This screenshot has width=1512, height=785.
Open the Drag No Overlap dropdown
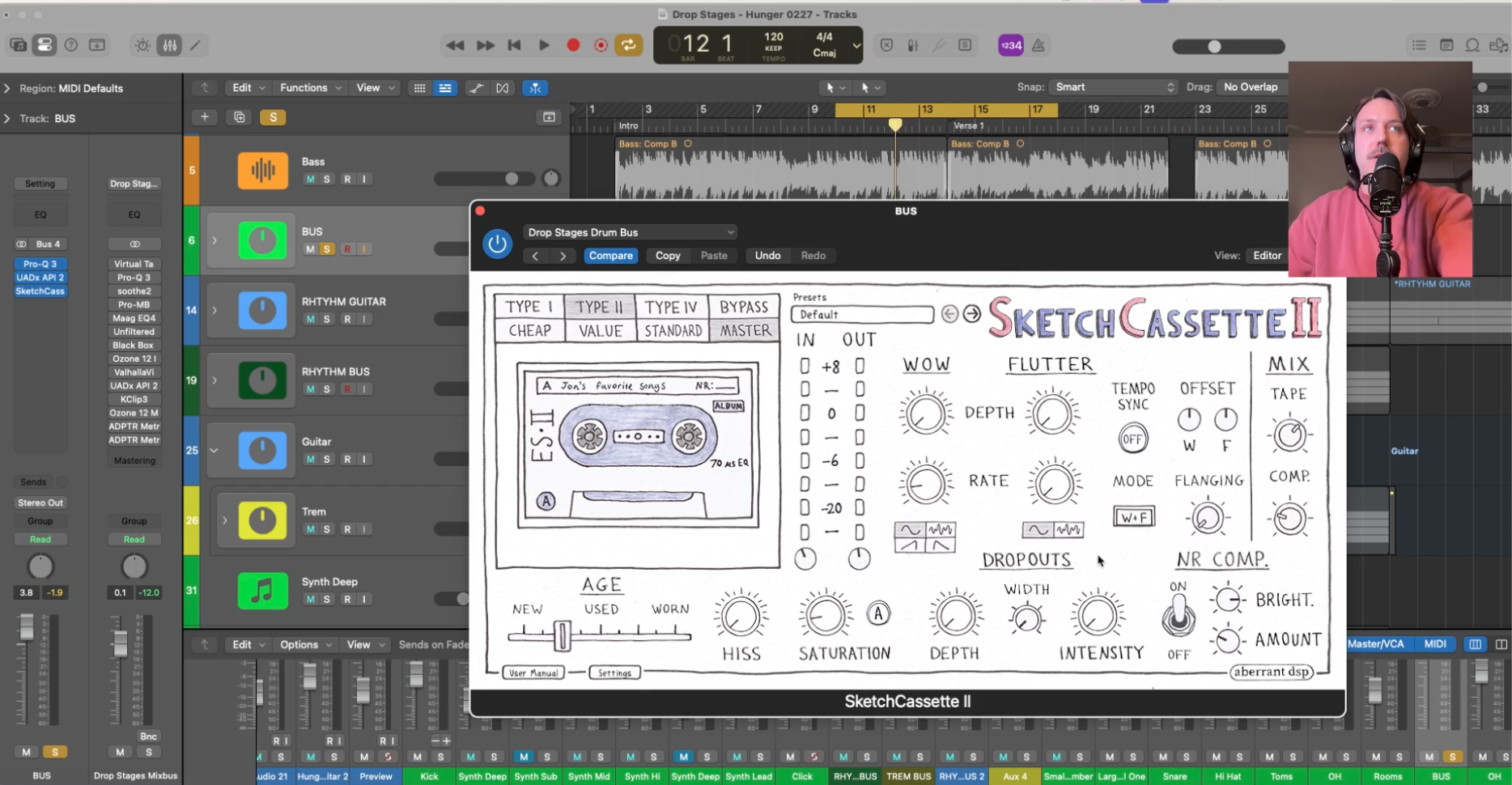(1253, 87)
